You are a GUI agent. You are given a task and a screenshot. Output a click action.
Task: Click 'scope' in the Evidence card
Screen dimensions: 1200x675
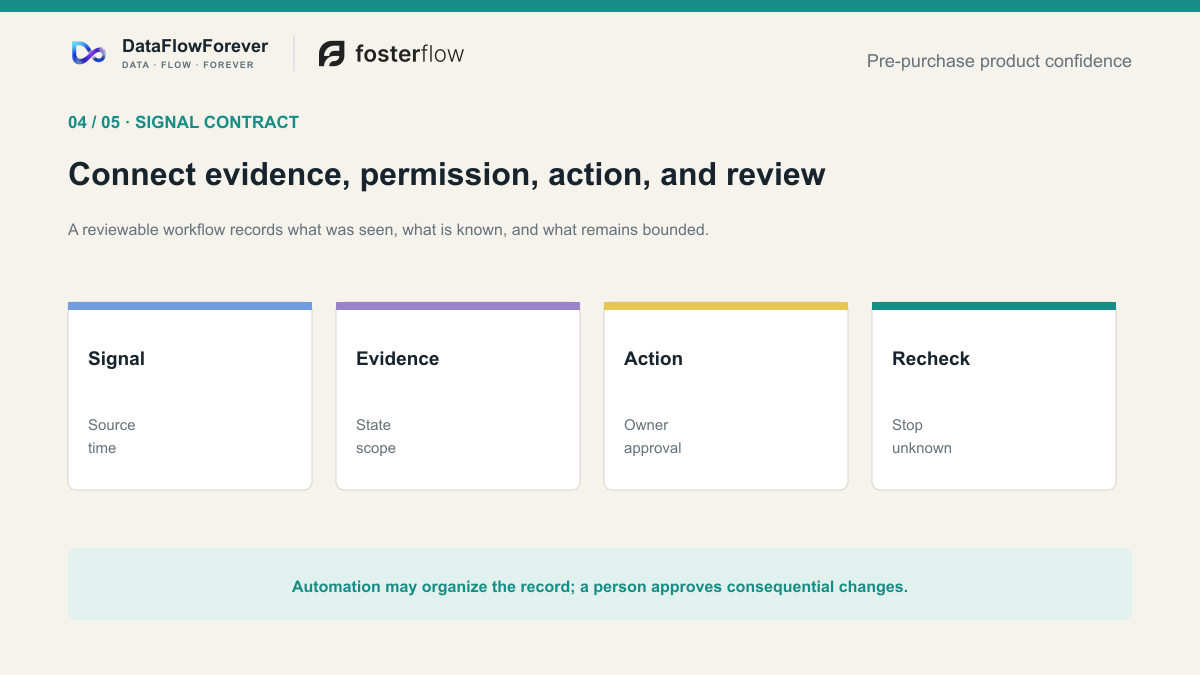pyautogui.click(x=376, y=449)
